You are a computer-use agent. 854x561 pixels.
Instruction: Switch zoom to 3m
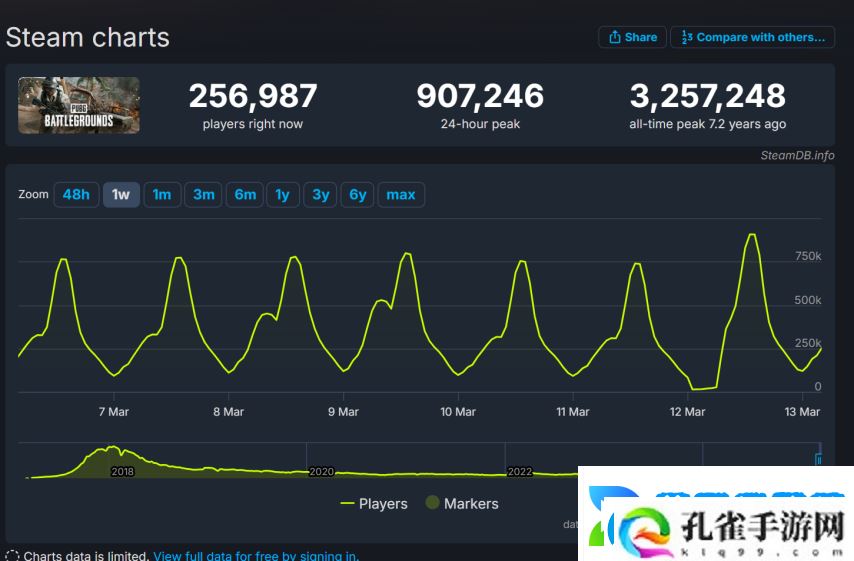(x=204, y=194)
